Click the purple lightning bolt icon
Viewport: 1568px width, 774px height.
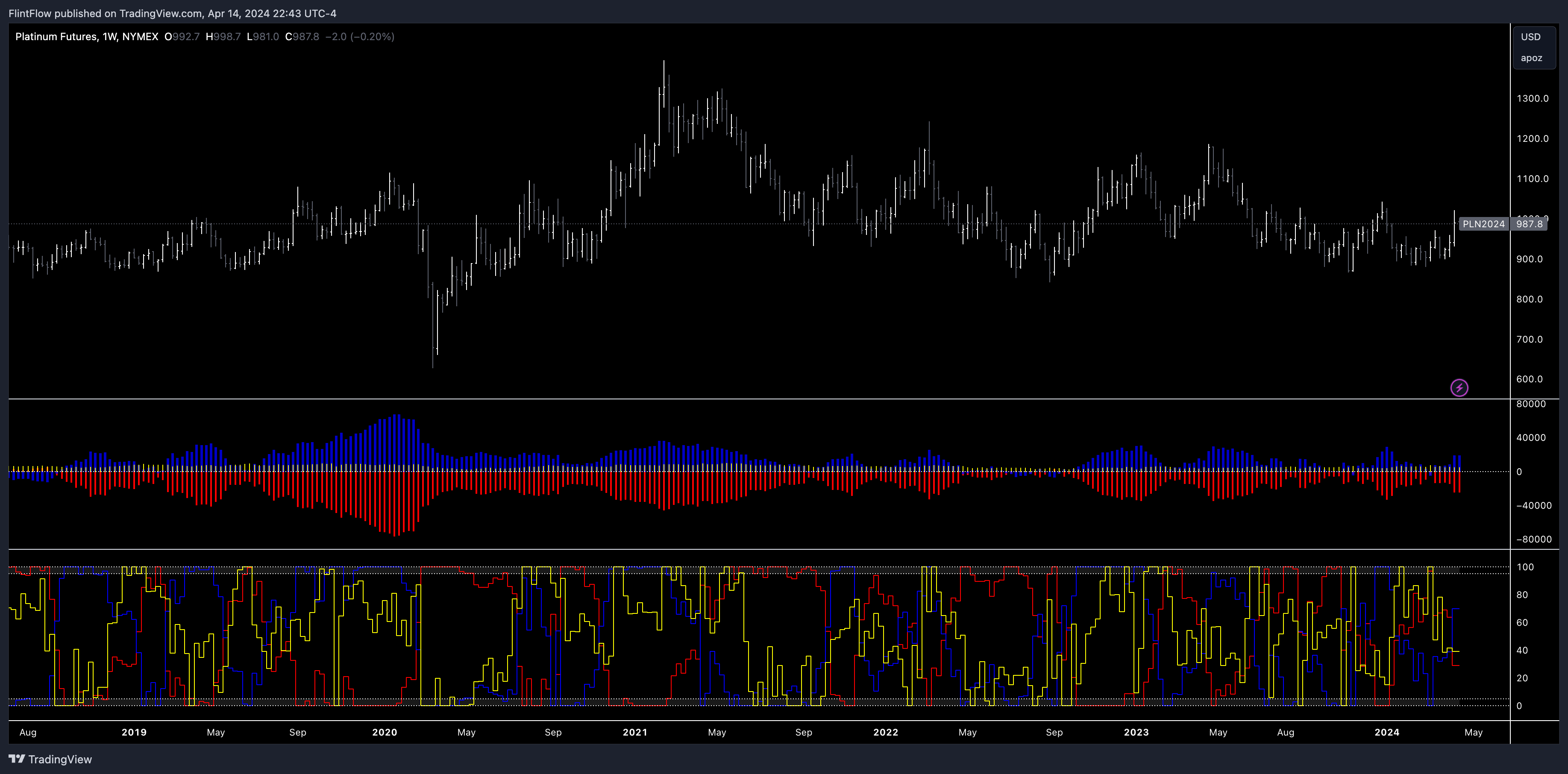tap(1459, 387)
